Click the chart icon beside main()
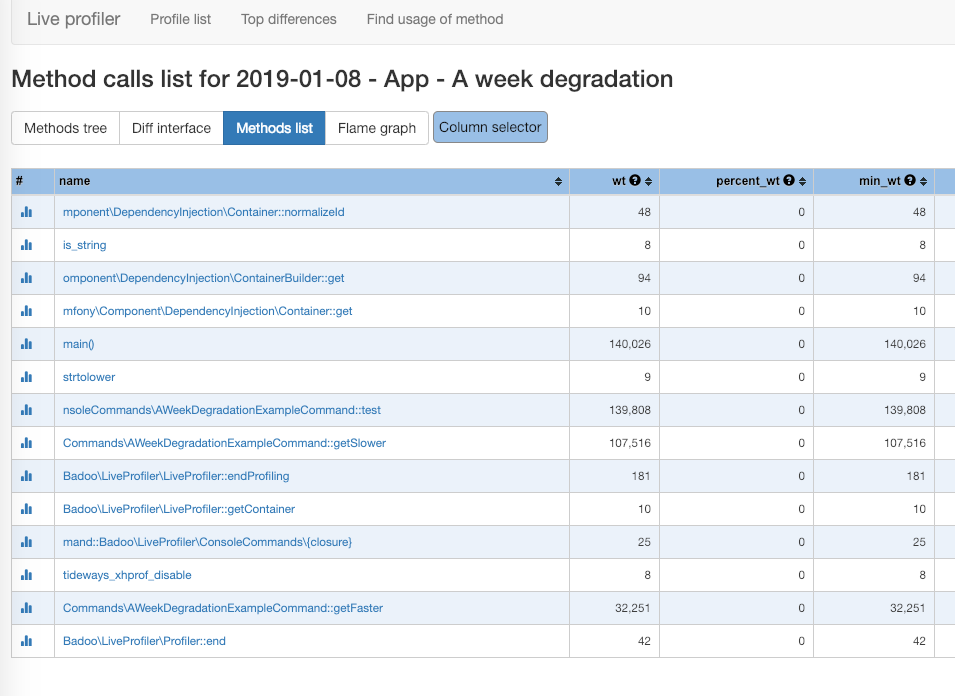Image resolution: width=955 pixels, height=696 pixels. coord(27,344)
